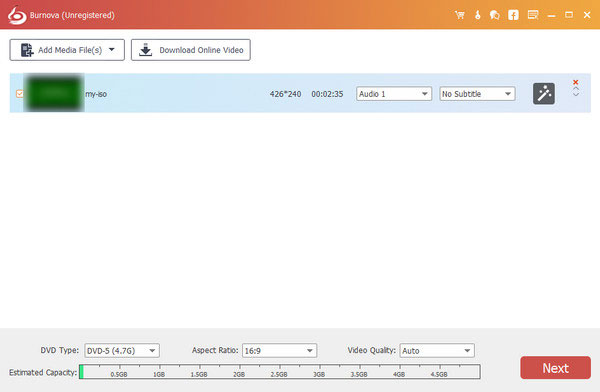Click the Burnova logo icon
The width and height of the screenshot is (600, 392).
pyautogui.click(x=17, y=15)
